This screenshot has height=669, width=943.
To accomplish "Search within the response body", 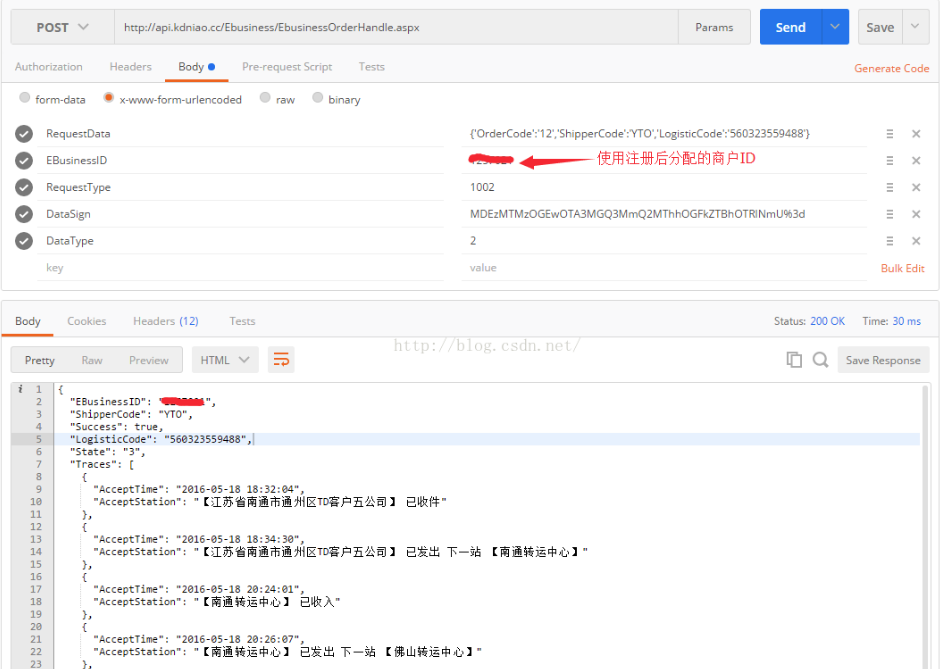I will (820, 360).
